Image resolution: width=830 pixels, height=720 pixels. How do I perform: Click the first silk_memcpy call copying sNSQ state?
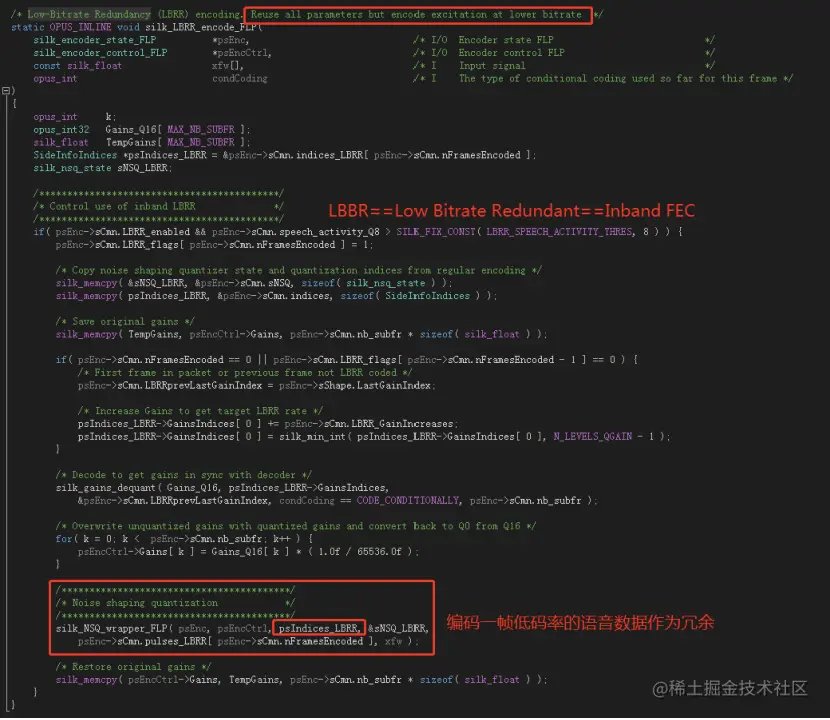(93, 282)
